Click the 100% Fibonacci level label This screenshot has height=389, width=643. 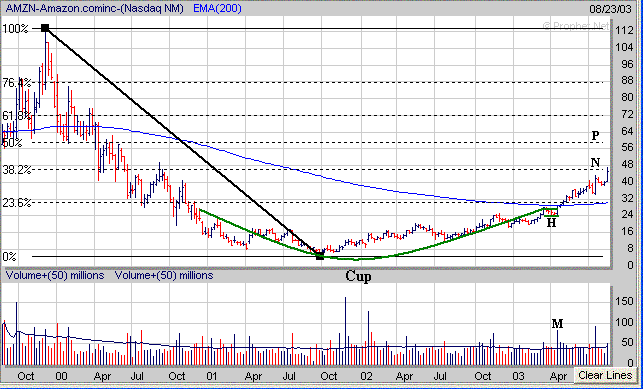click(x=15, y=29)
